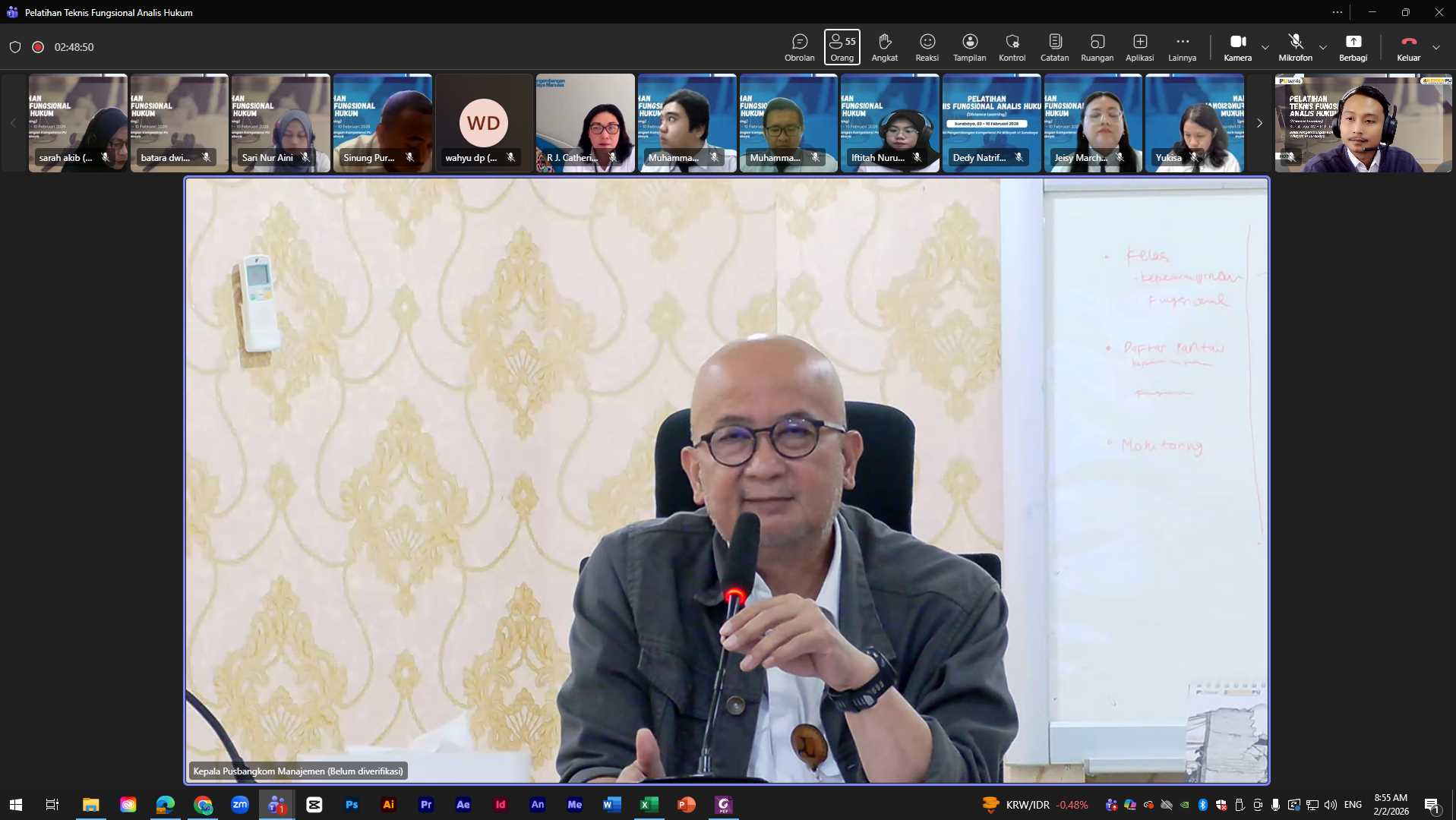
Task: Open the Kontrol menu
Action: coord(1012,47)
